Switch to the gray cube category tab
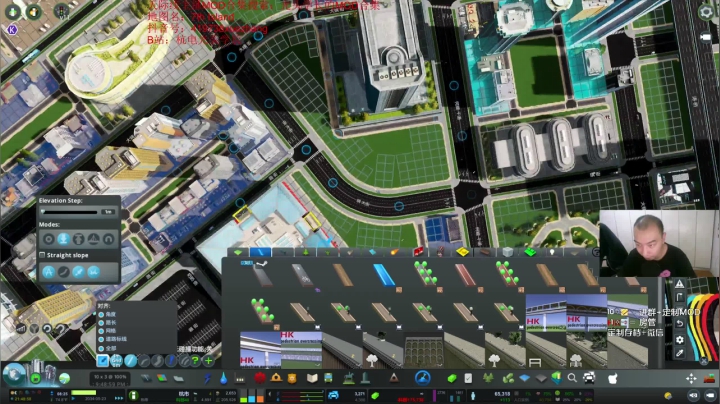This screenshot has height=404, width=720. [x=507, y=252]
